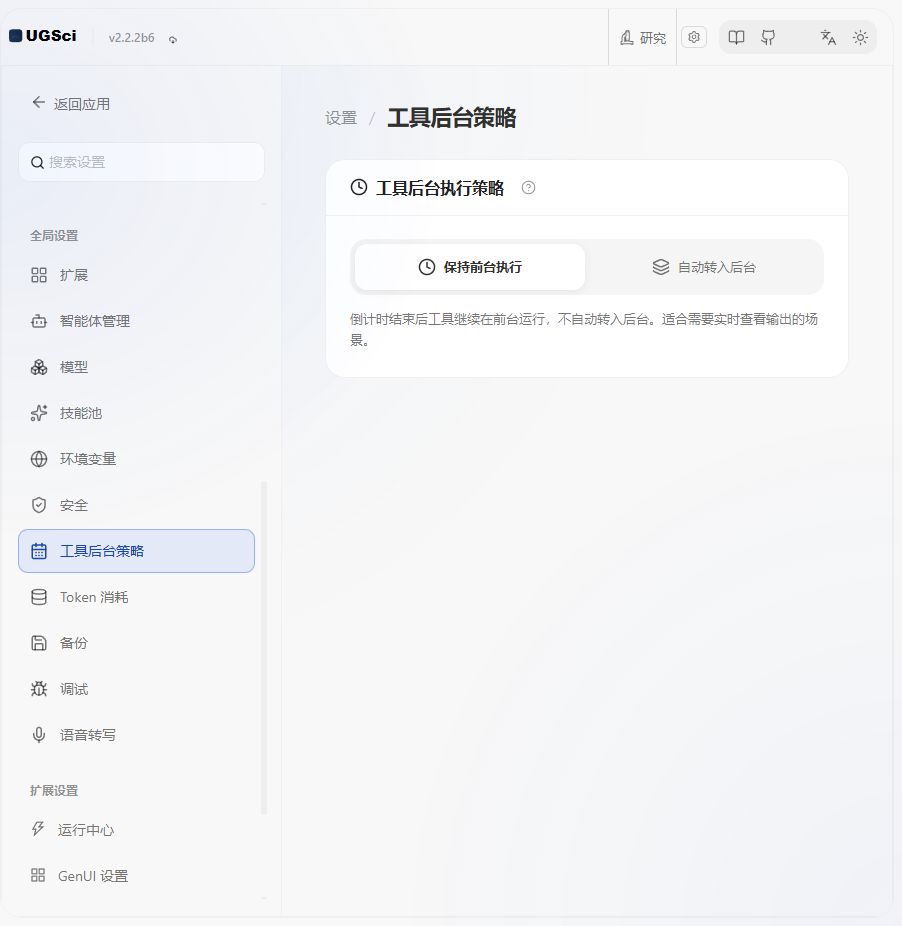This screenshot has height=926, width=902.
Task: Click the bug icon for 调试
Action: tap(39, 689)
